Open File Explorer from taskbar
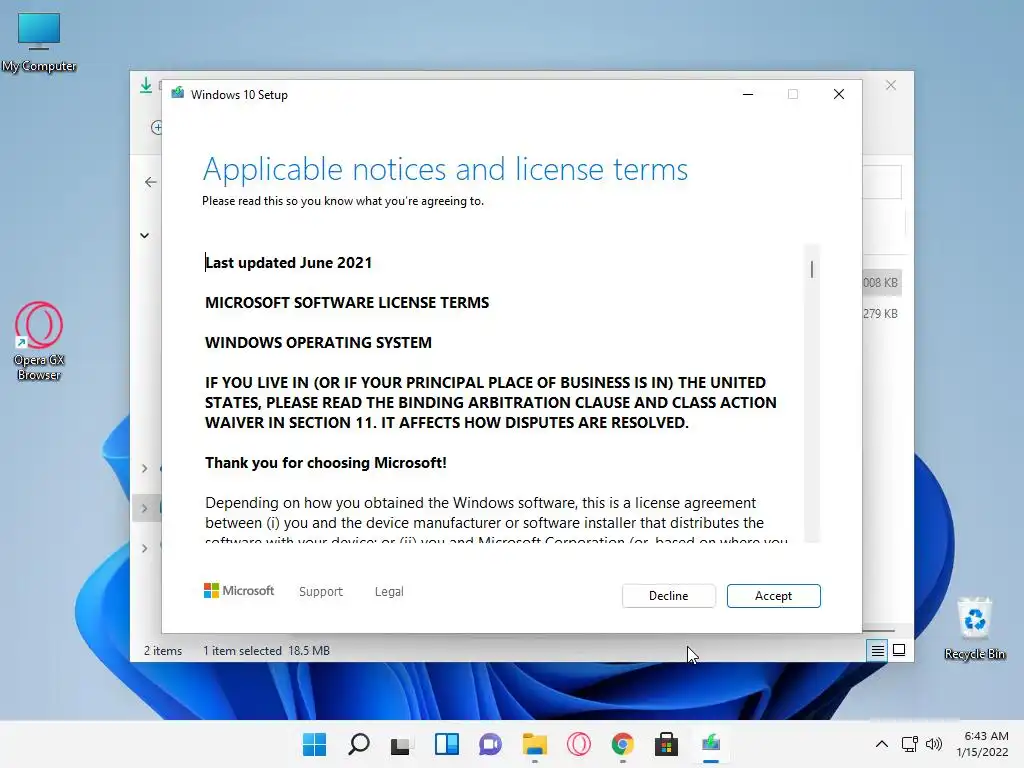 pos(535,744)
